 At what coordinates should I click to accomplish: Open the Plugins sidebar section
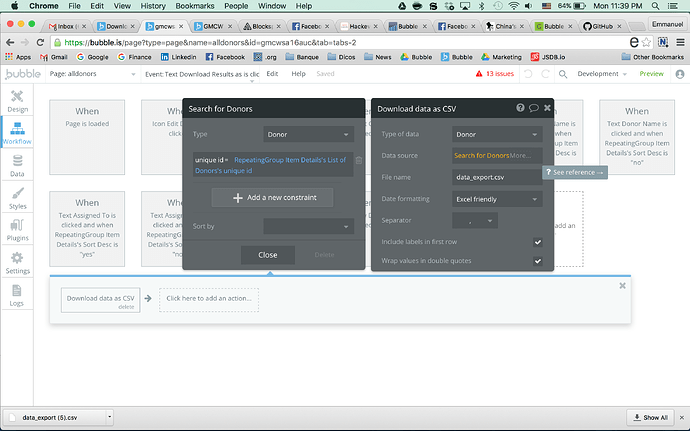[x=17, y=230]
